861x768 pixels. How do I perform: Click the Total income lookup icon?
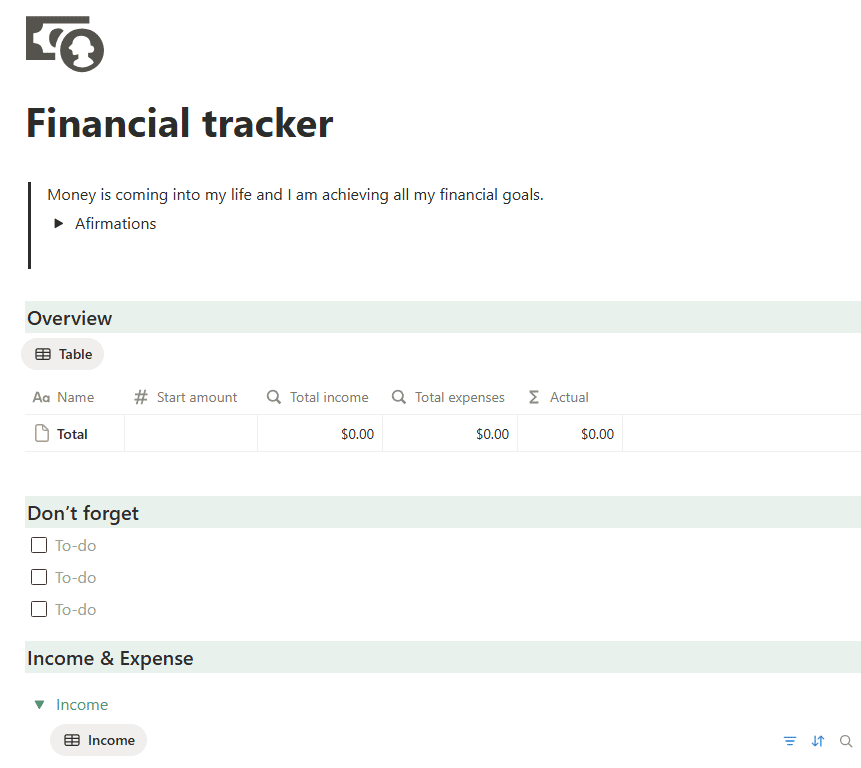tap(274, 397)
